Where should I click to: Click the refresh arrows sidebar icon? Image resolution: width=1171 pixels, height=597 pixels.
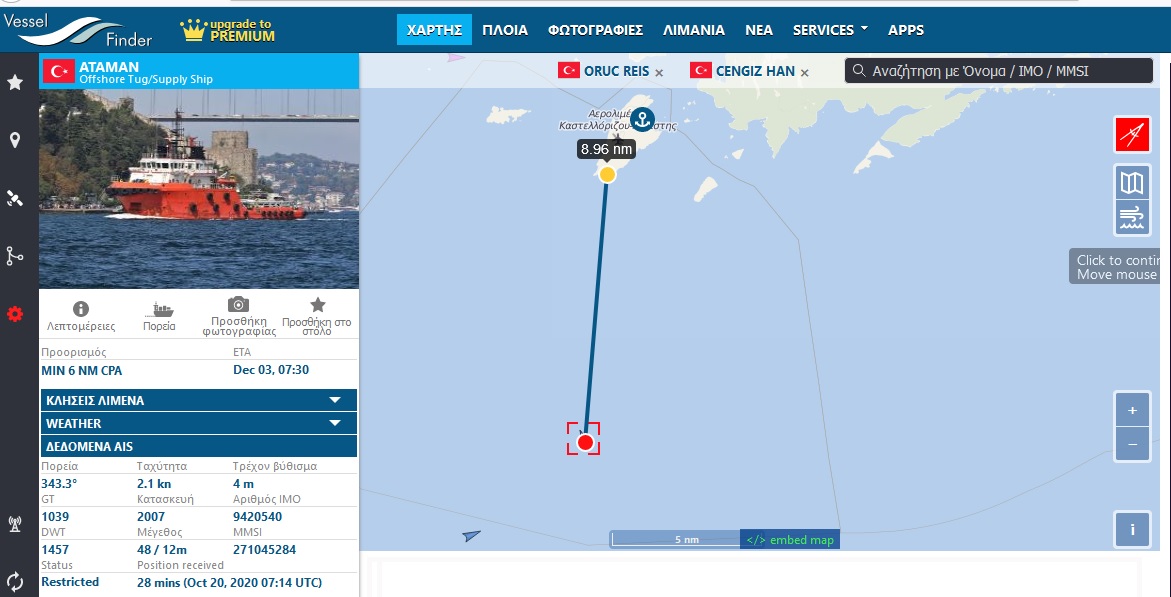pyautogui.click(x=15, y=581)
